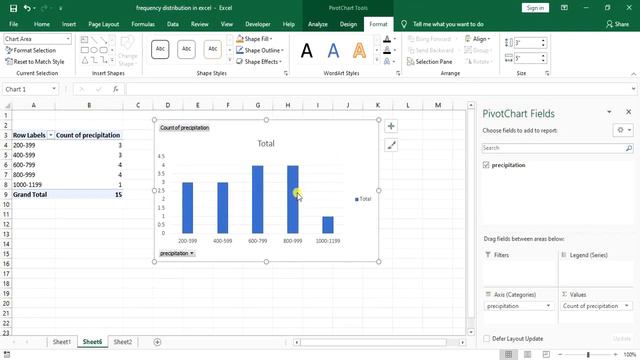
Task: Open the Name Box dropdown arrow
Action: point(53,89)
